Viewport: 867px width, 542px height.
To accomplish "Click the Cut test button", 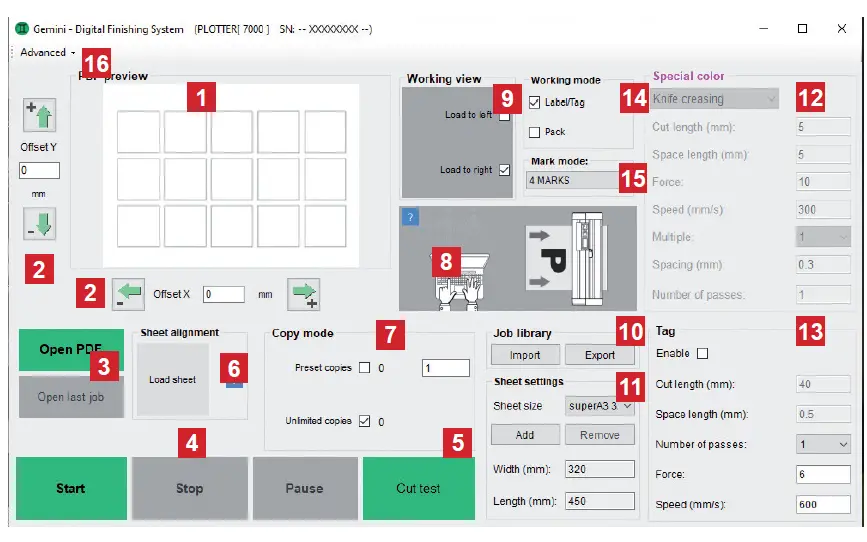I will click(419, 488).
